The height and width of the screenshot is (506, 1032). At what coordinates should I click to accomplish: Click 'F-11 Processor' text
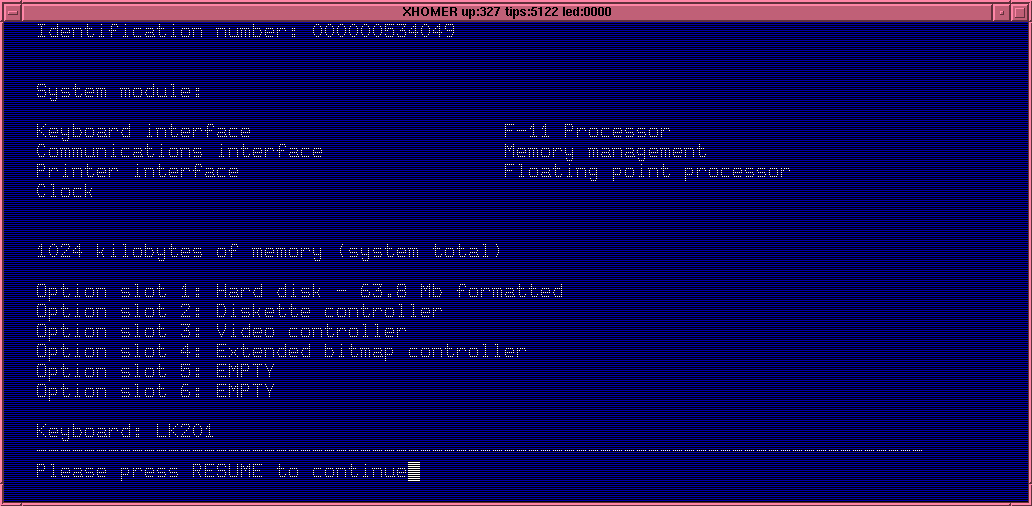pyautogui.click(x=587, y=131)
